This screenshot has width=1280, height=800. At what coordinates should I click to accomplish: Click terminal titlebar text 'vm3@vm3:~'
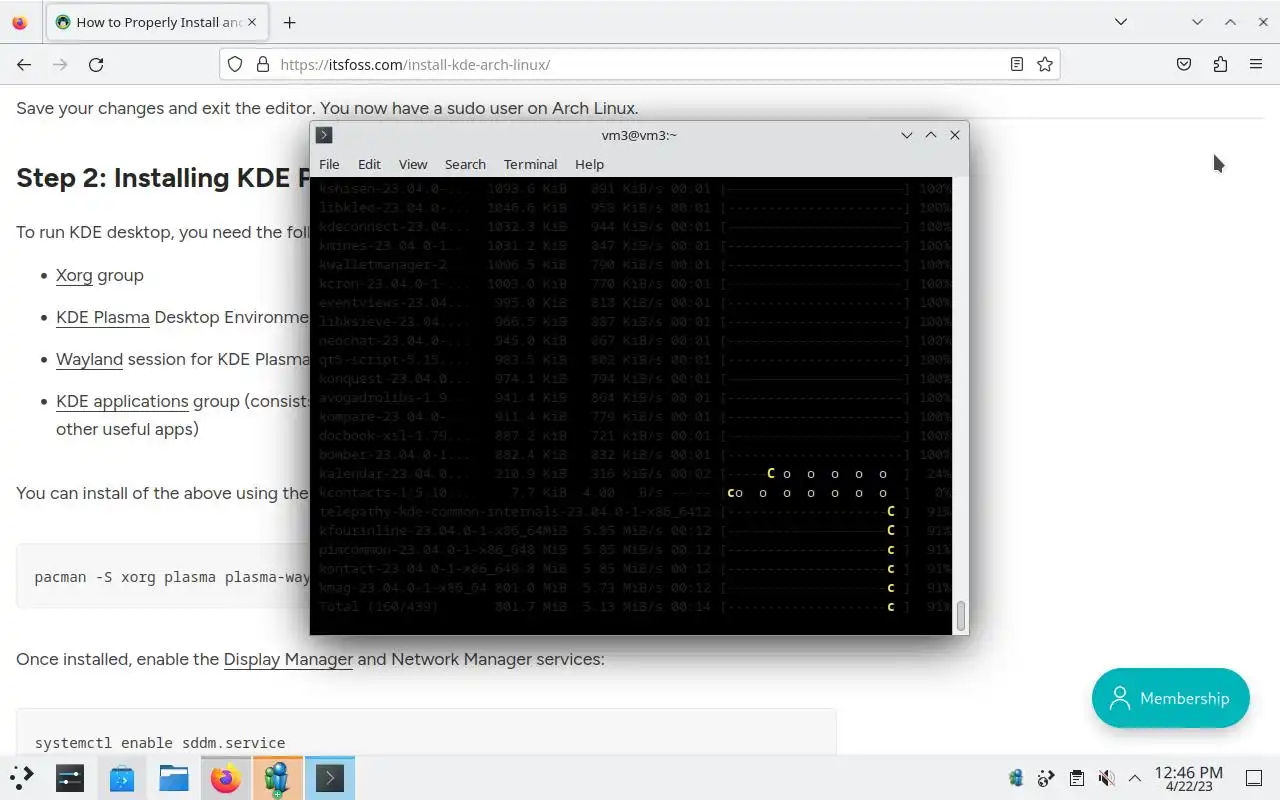click(639, 135)
